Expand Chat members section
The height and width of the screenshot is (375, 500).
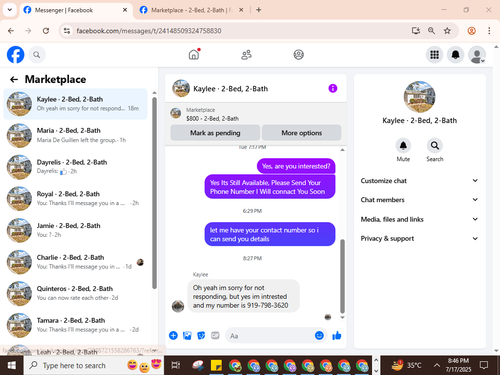419,200
